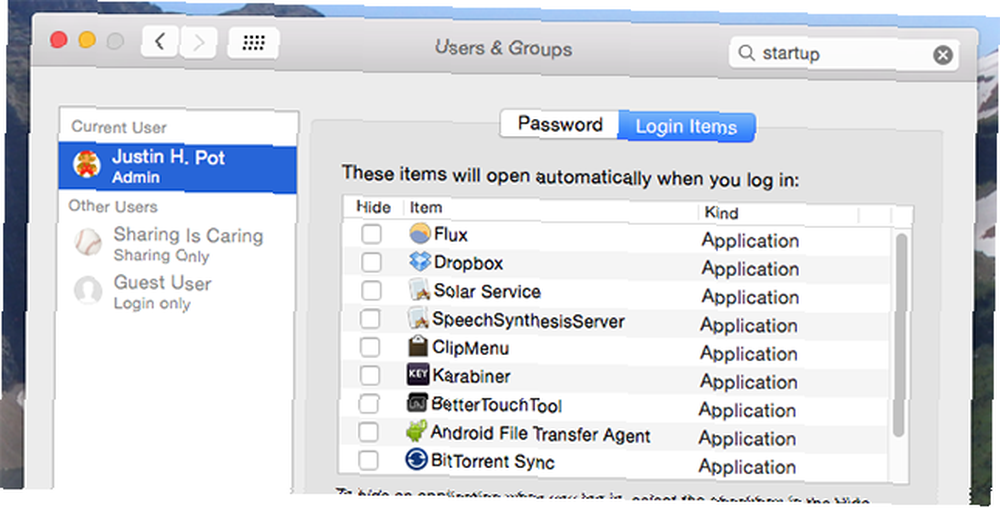Select the Guest User account
This screenshot has width=1000, height=508.
coord(178,291)
